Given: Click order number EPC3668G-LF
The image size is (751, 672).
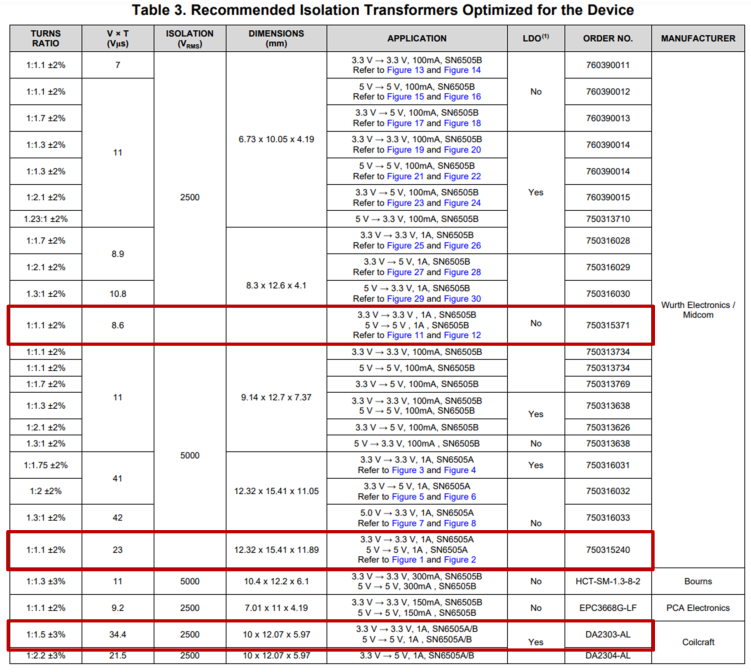Looking at the screenshot, I should 608,608.
